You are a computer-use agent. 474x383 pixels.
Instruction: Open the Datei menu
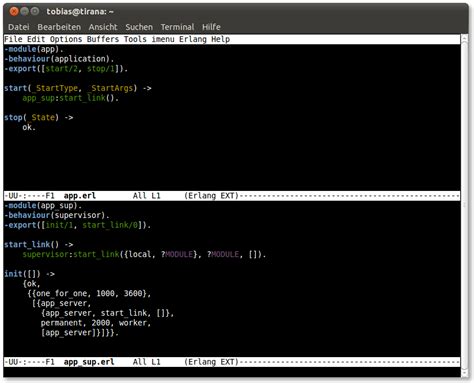pyautogui.click(x=19, y=27)
